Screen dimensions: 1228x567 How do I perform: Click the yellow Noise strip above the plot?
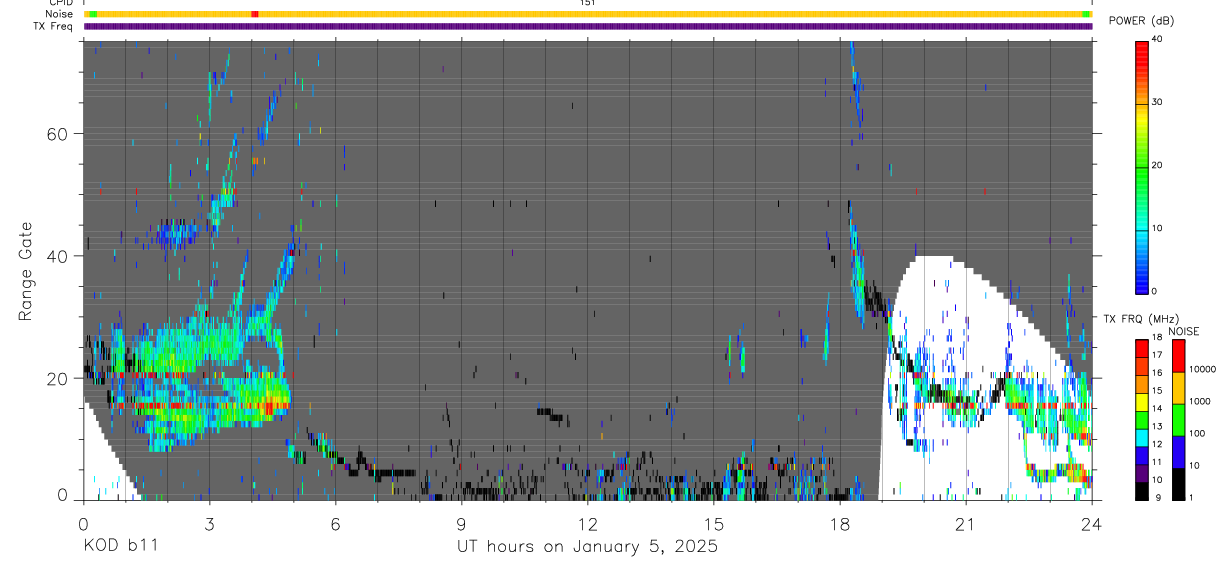point(587,14)
